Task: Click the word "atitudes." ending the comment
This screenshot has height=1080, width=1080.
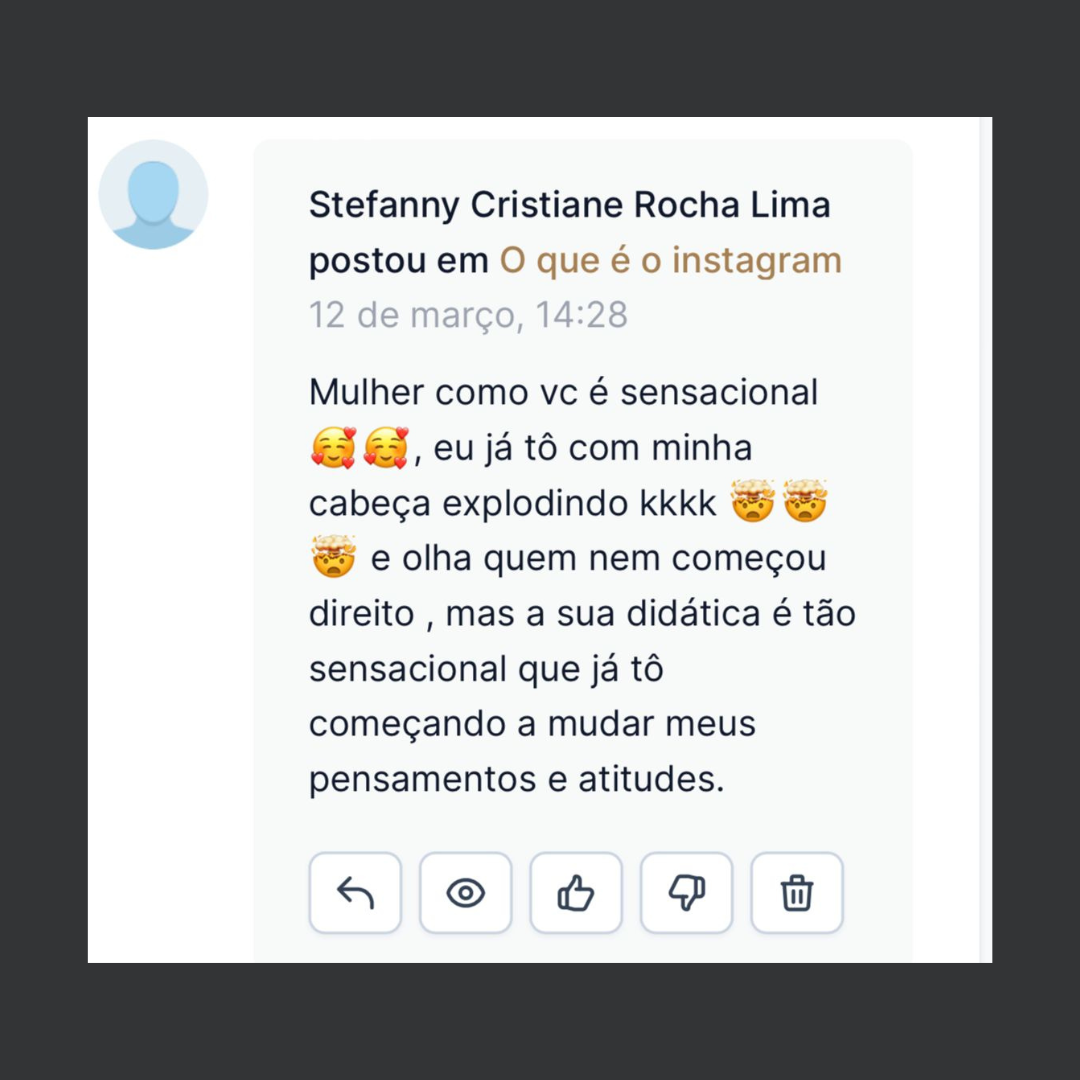Action: [x=651, y=779]
